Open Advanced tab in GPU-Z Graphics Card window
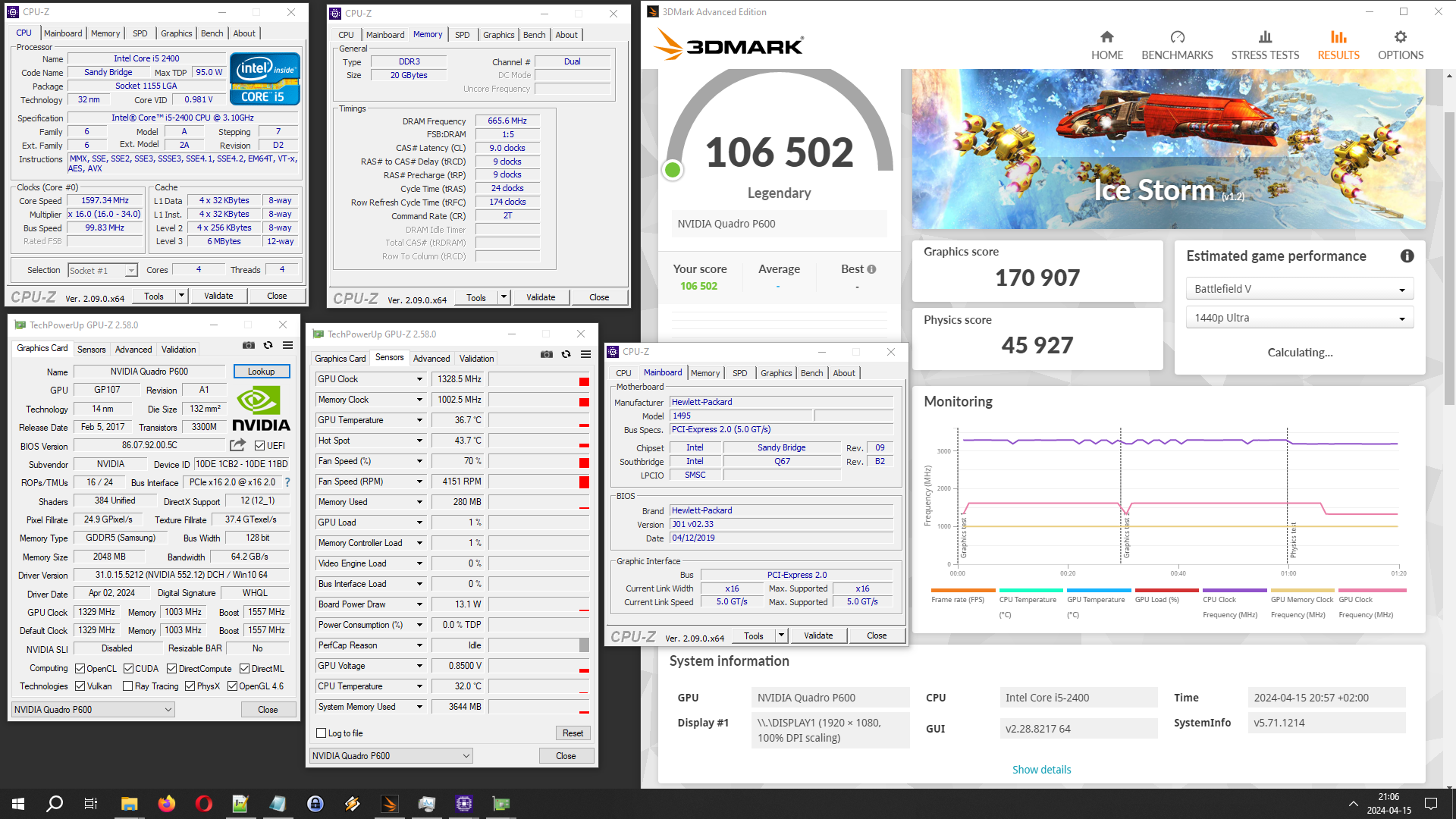Screen dimensions: 1456x819 [133, 350]
